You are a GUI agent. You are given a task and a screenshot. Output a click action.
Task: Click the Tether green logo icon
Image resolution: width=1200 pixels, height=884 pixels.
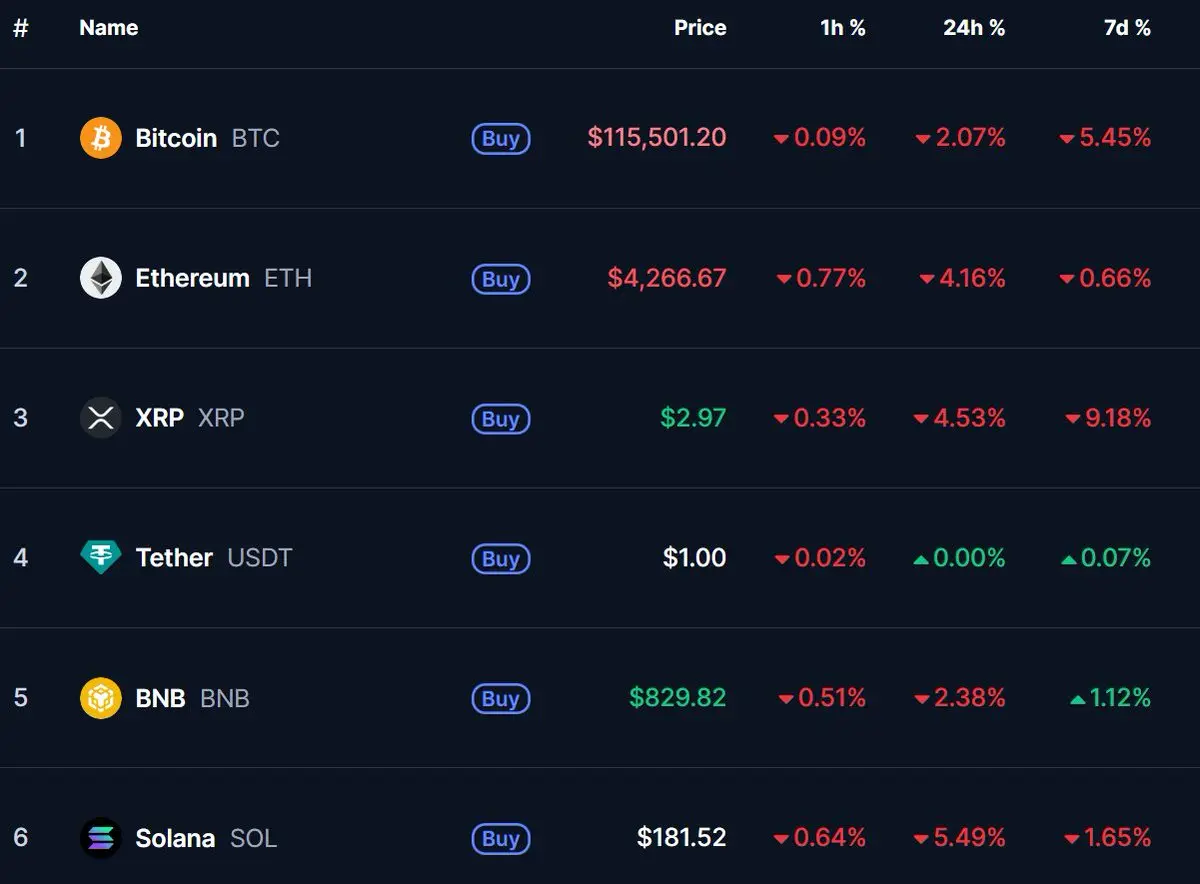tap(100, 557)
